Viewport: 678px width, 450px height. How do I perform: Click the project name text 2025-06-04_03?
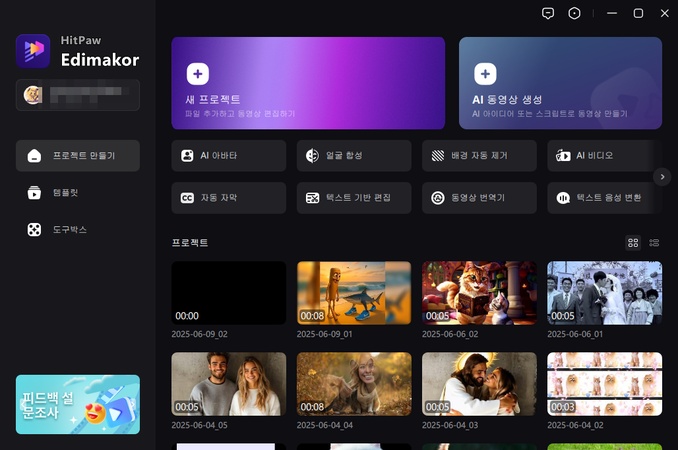(450, 425)
